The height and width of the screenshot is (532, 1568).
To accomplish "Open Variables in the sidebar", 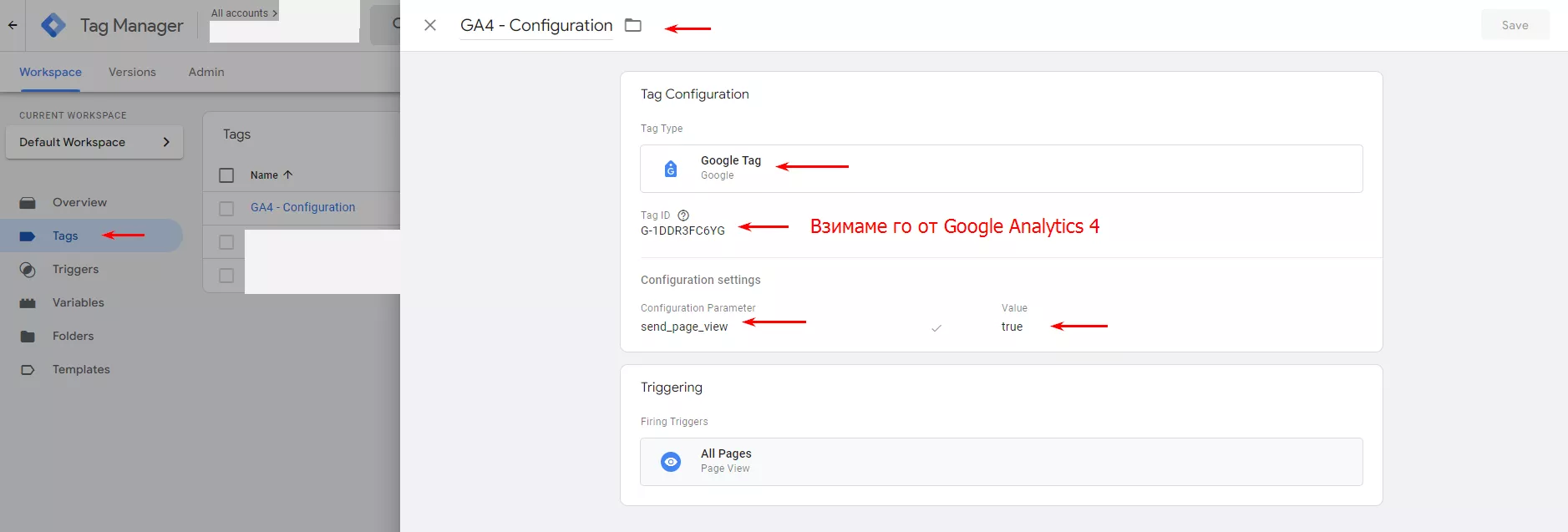I will [x=79, y=302].
